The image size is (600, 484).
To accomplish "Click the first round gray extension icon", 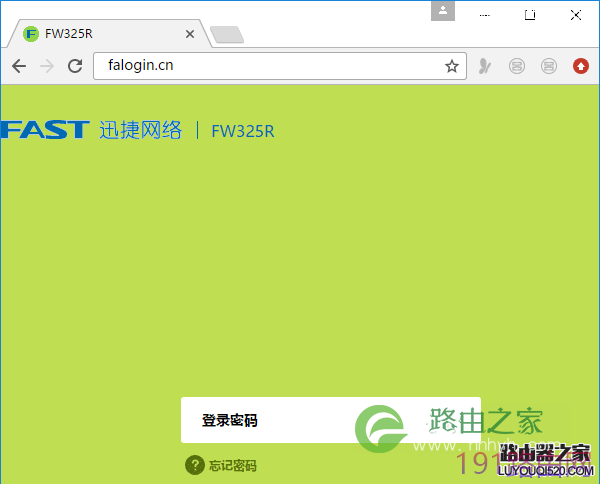I will click(x=517, y=66).
